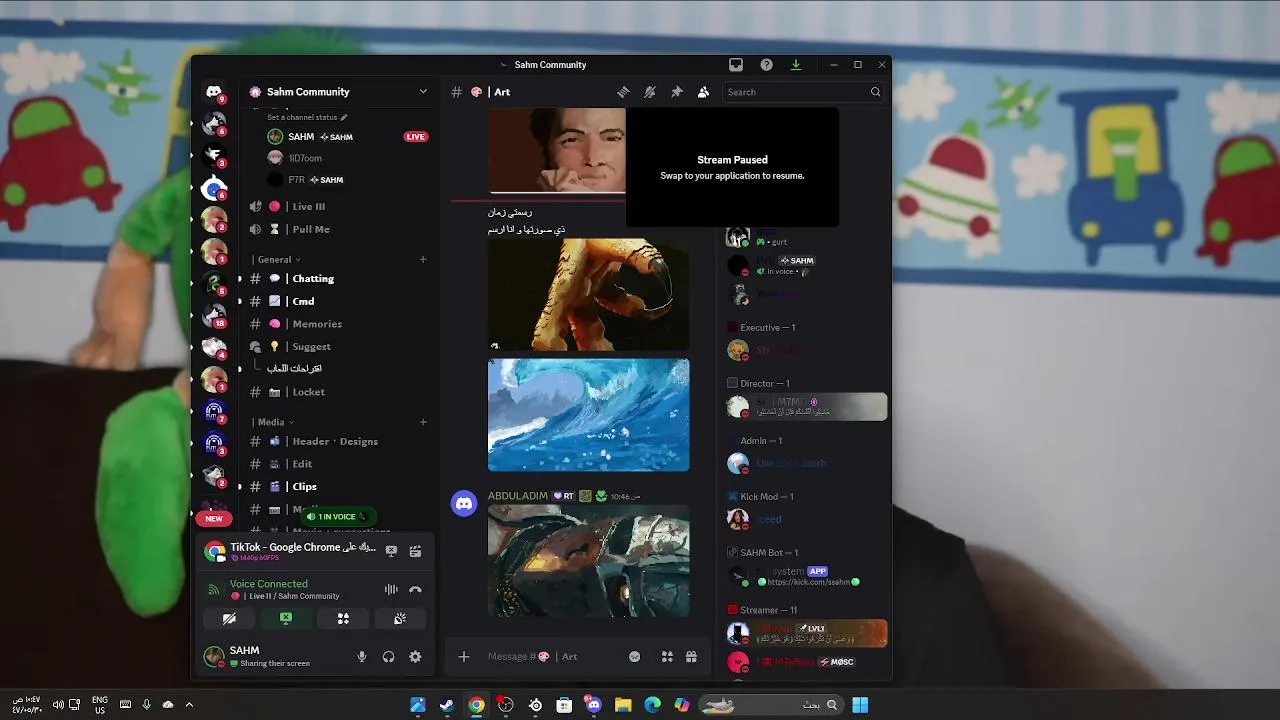Viewport: 1280px width, 720px height.
Task: Open the gift picker icon in message bar
Action: pos(691,657)
